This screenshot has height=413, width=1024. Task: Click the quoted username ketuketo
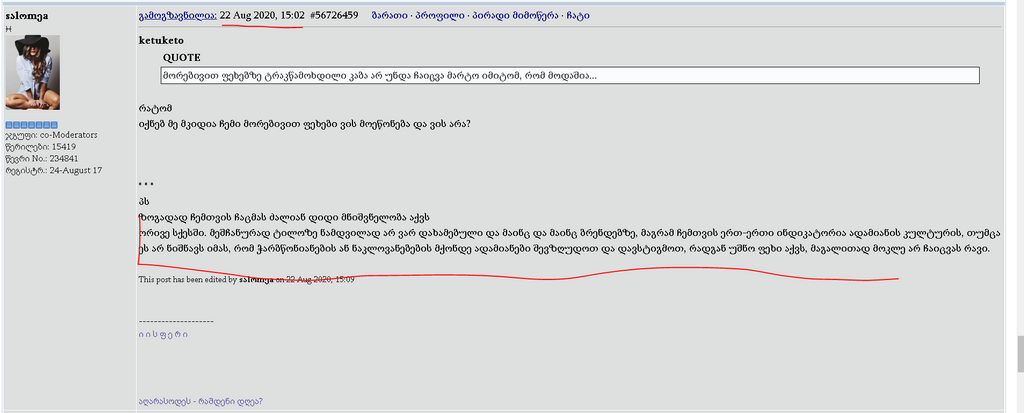coord(161,41)
